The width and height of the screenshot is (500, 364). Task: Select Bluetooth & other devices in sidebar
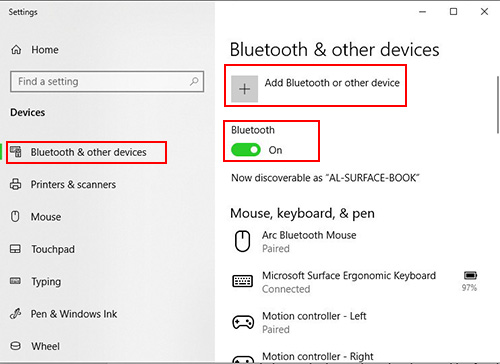point(86,152)
